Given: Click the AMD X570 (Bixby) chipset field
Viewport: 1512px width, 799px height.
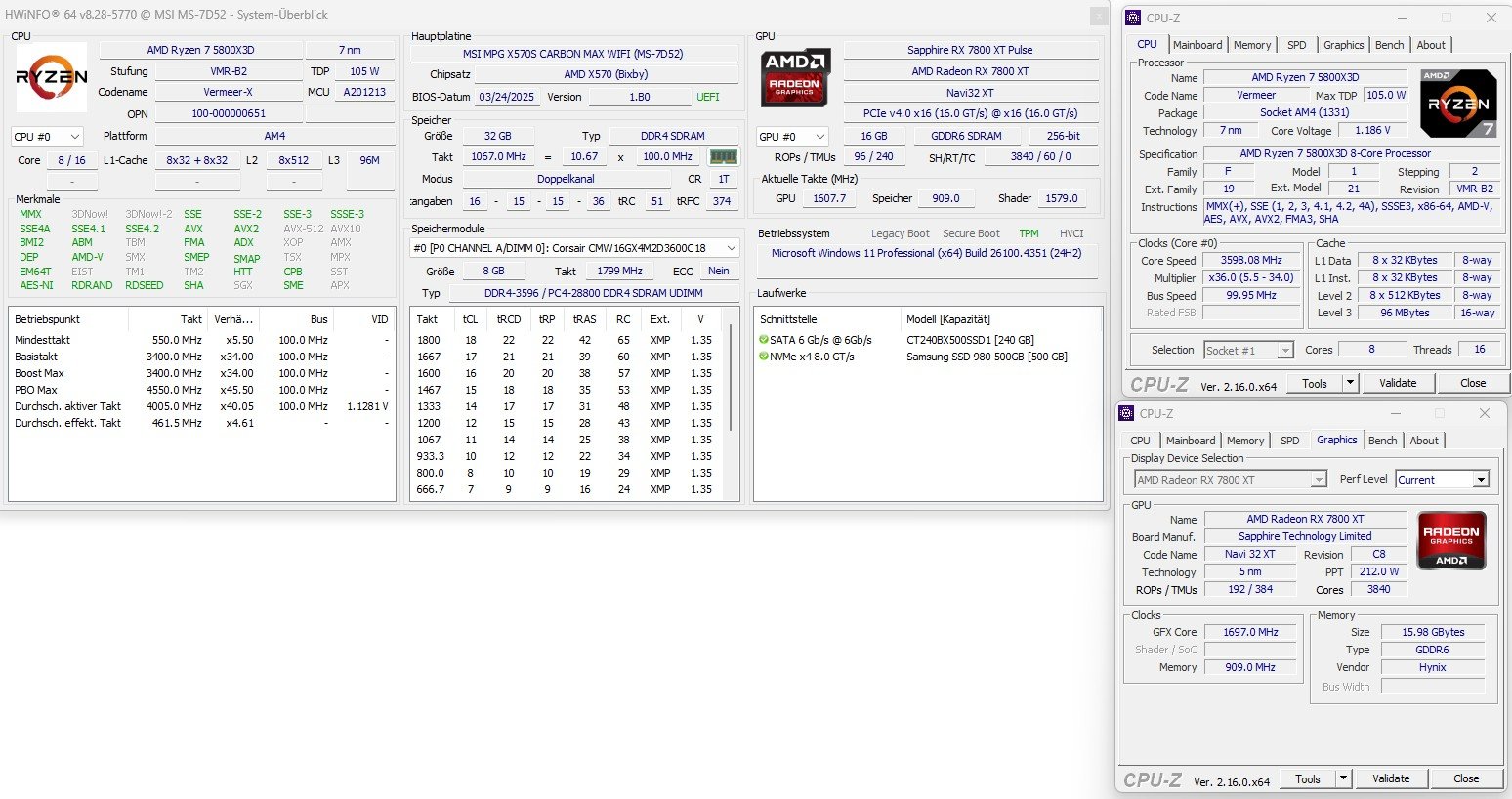Looking at the screenshot, I should [606, 74].
